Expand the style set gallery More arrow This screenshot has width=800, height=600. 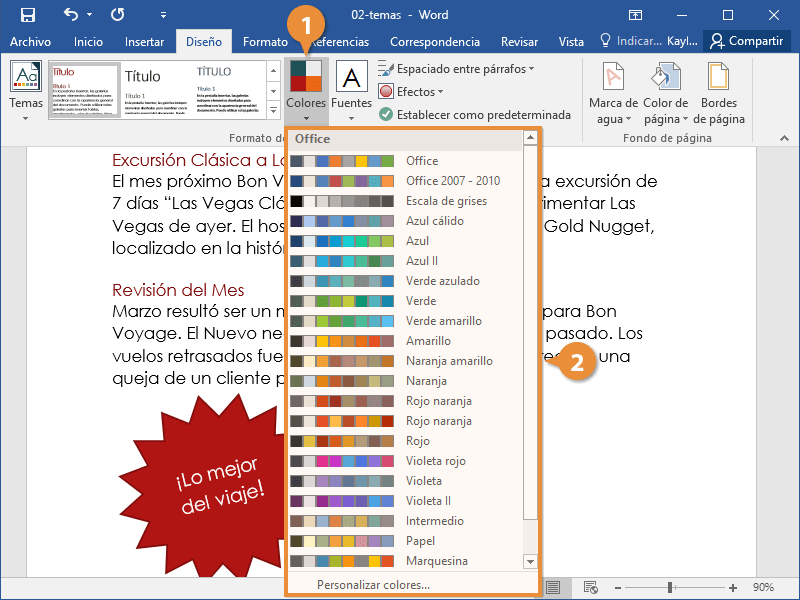pyautogui.click(x=273, y=110)
